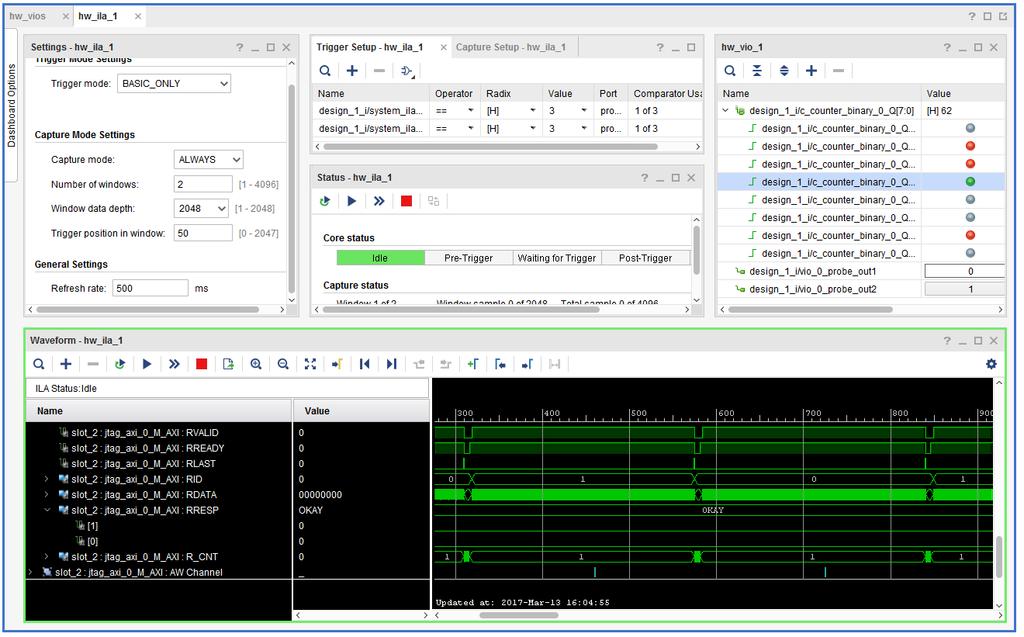Open Settings - hw_ila_1 panel help
Image resolution: width=1024 pixels, height=637 pixels.
point(240,47)
